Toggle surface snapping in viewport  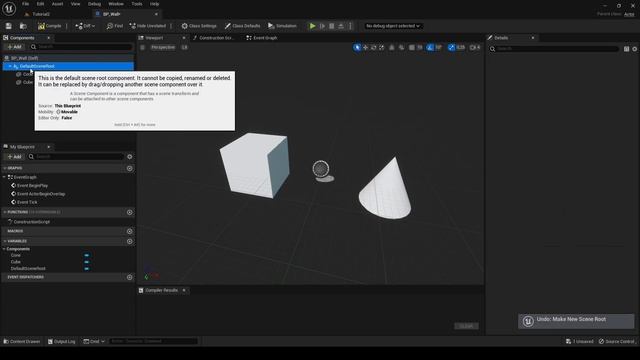[402, 47]
